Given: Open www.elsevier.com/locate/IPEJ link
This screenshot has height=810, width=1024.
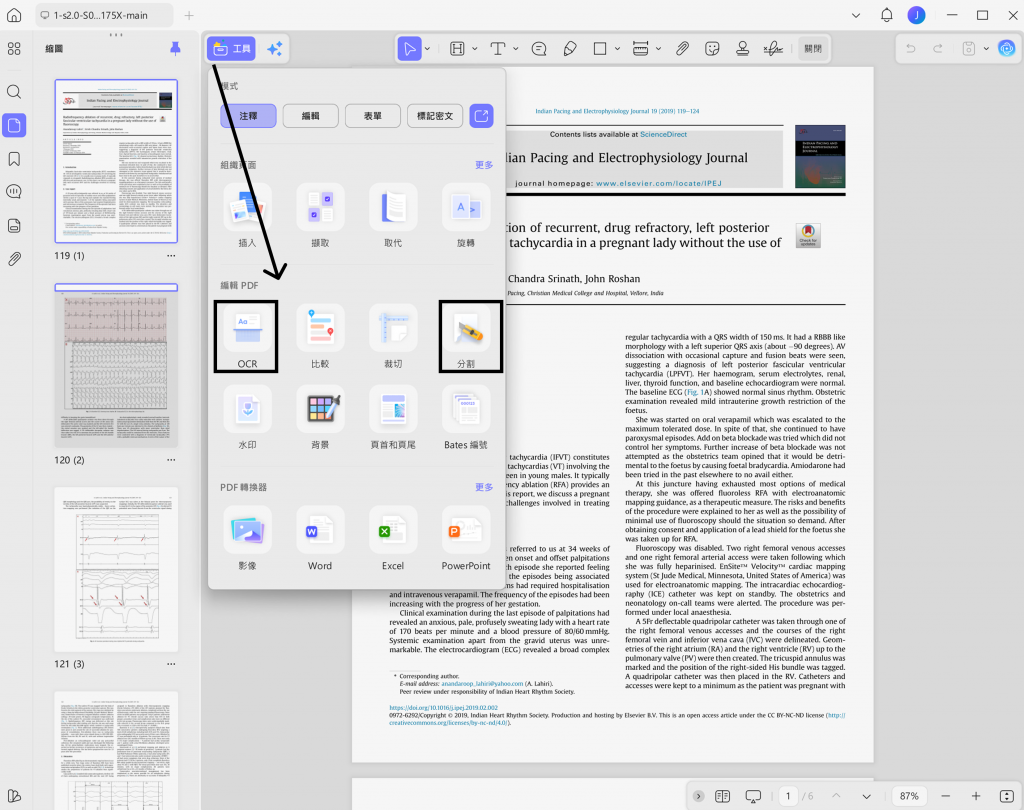Looking at the screenshot, I should (658, 184).
